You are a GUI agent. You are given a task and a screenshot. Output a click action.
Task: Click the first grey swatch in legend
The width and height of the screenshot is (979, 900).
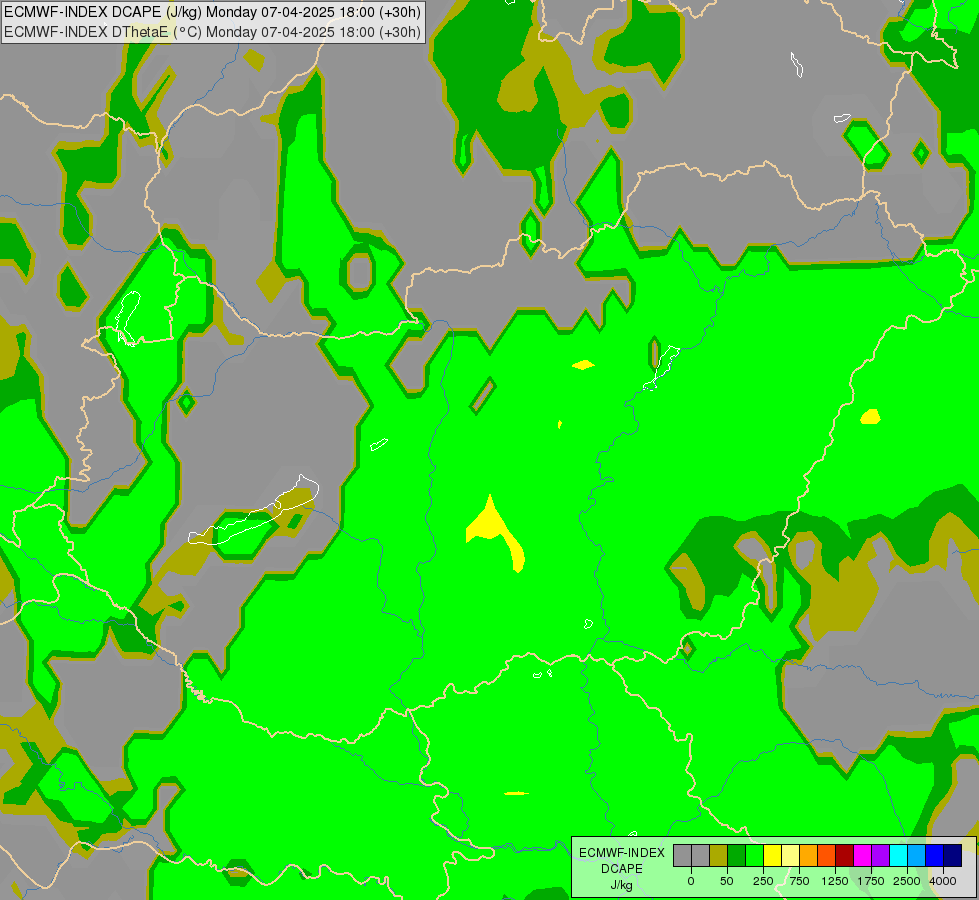[x=682, y=856]
